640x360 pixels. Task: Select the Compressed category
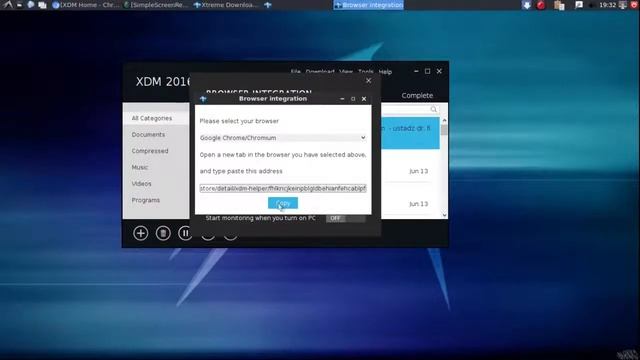(150, 151)
